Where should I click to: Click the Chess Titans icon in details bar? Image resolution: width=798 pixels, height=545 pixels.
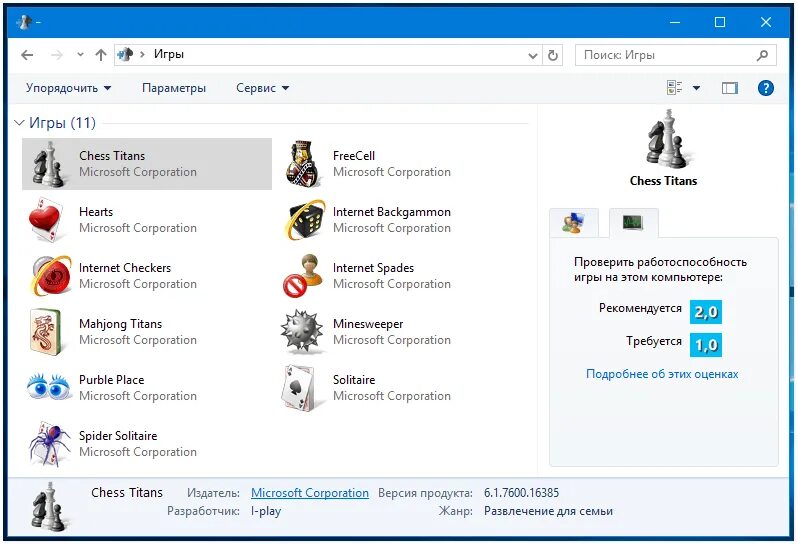tap(48, 506)
